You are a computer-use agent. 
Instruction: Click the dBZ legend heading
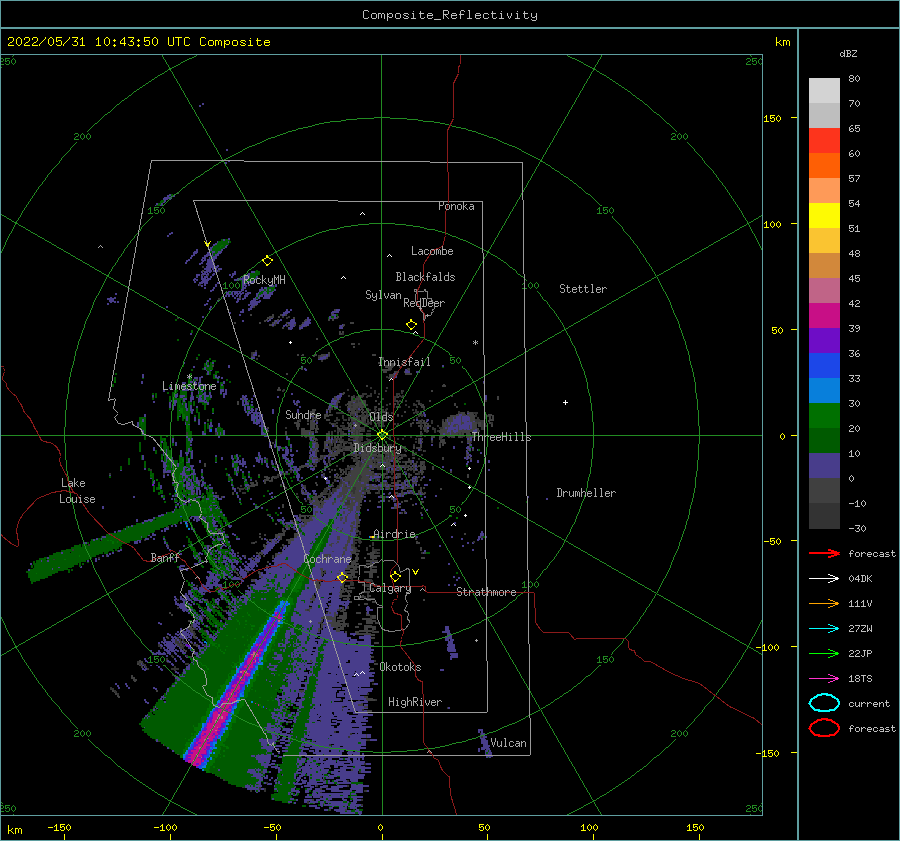(848, 53)
